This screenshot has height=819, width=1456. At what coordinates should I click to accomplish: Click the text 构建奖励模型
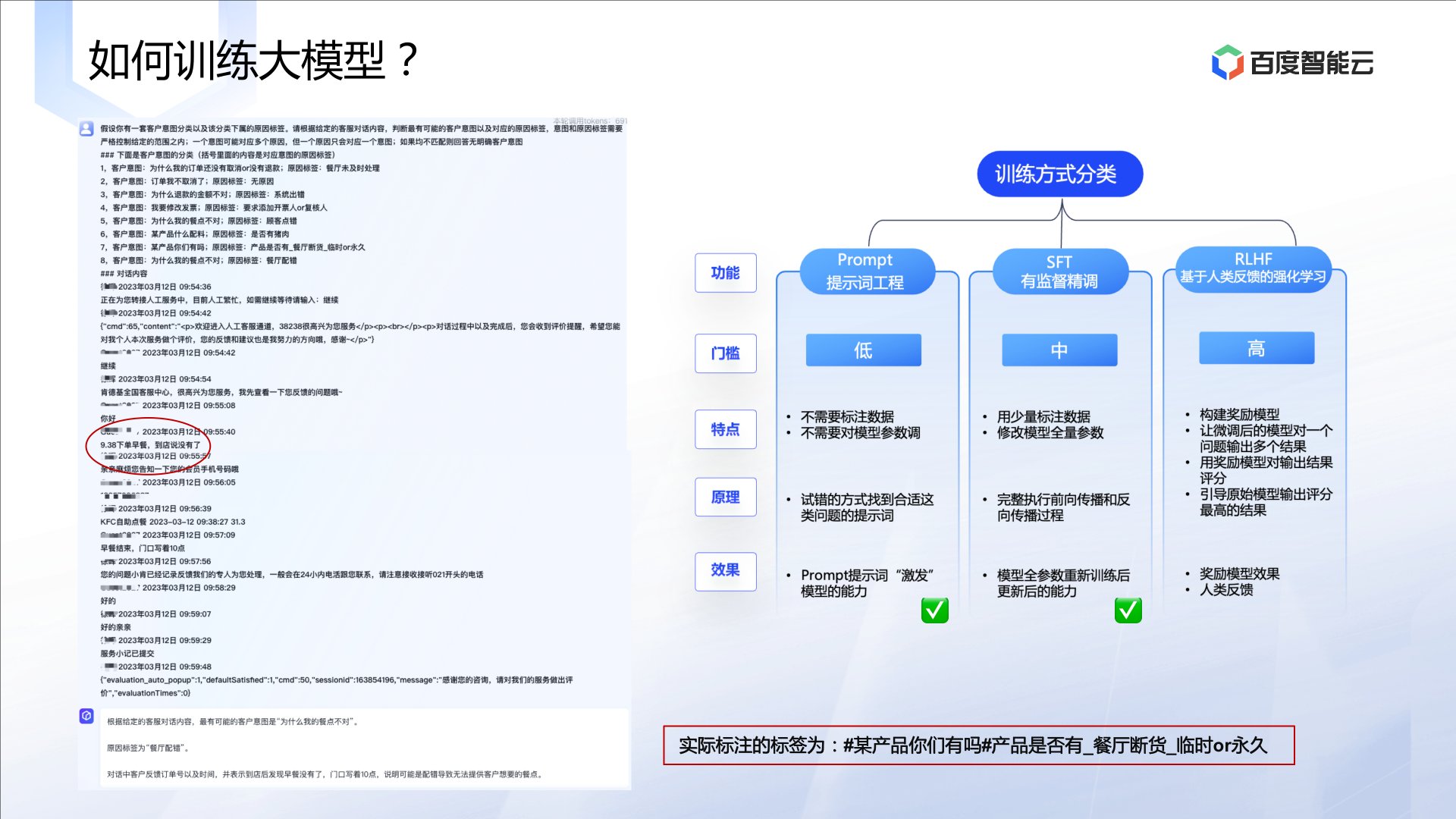pyautogui.click(x=1239, y=414)
